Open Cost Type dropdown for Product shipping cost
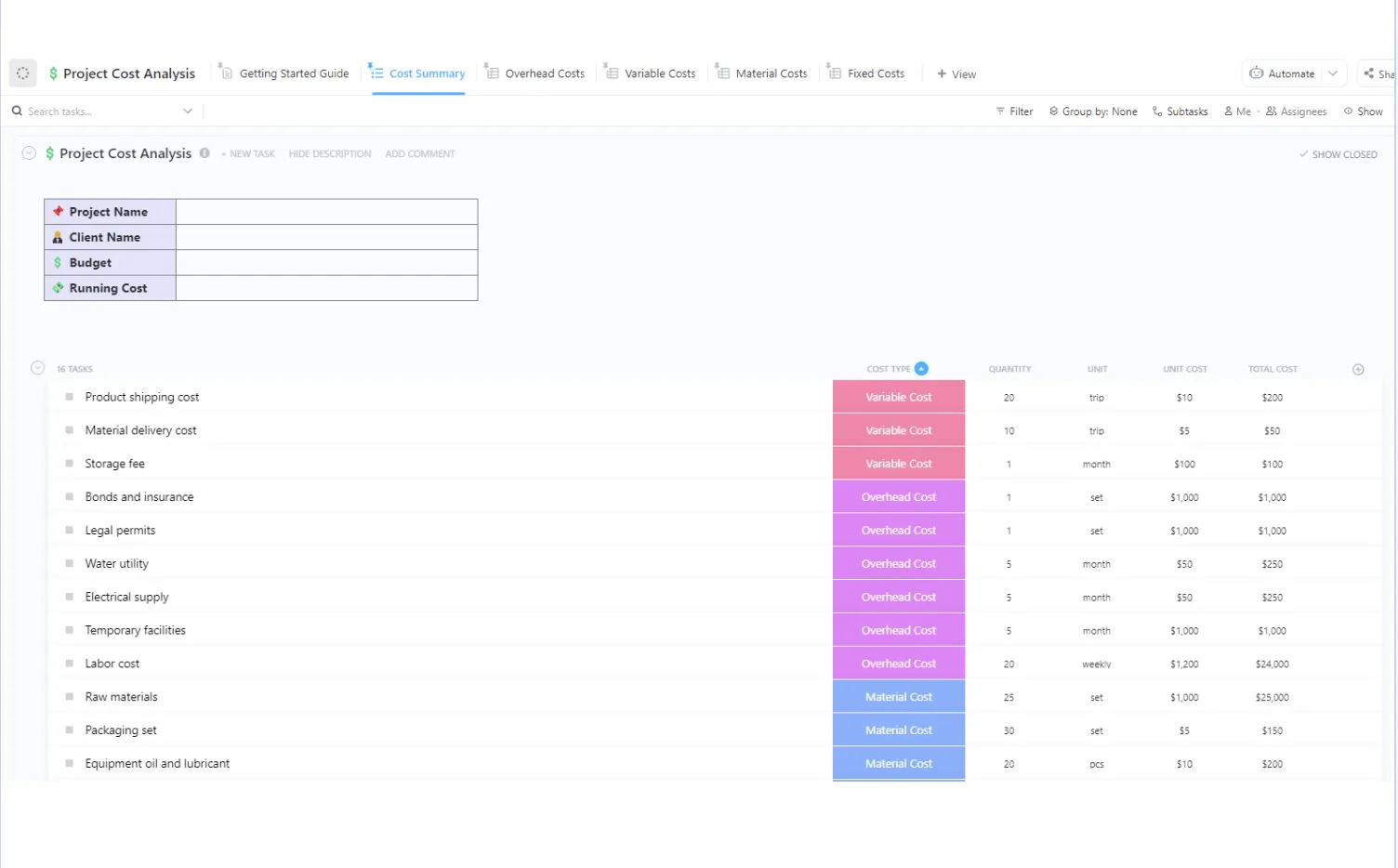This screenshot has height=868, width=1398. click(899, 397)
